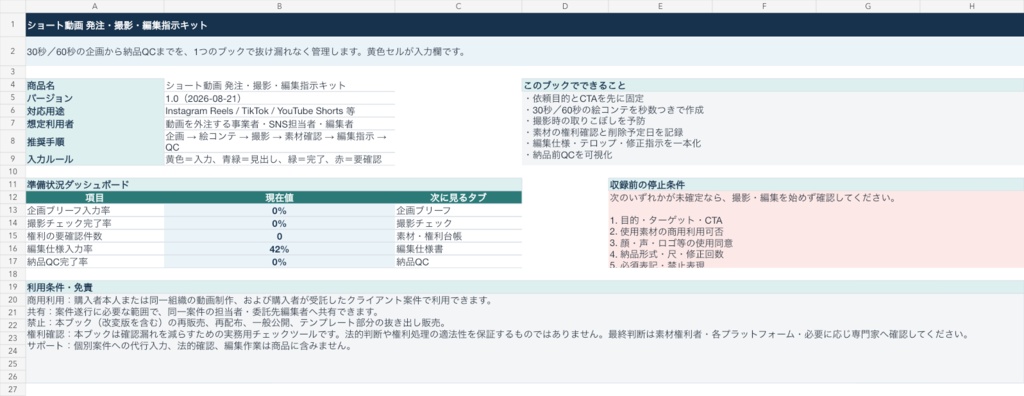Click the 0 value for 権利の要確認件数
Image resolution: width=1024 pixels, height=396 pixels.
point(280,236)
